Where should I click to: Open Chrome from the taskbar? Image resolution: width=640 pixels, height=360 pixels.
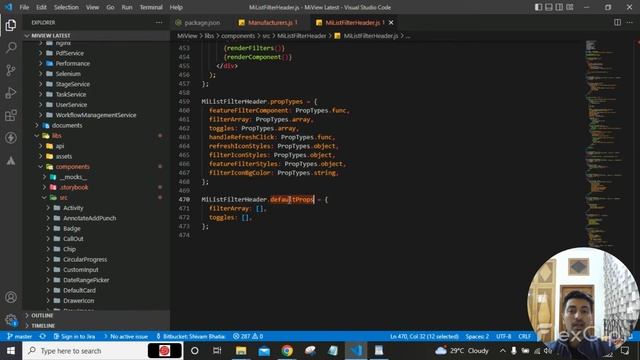point(287,351)
